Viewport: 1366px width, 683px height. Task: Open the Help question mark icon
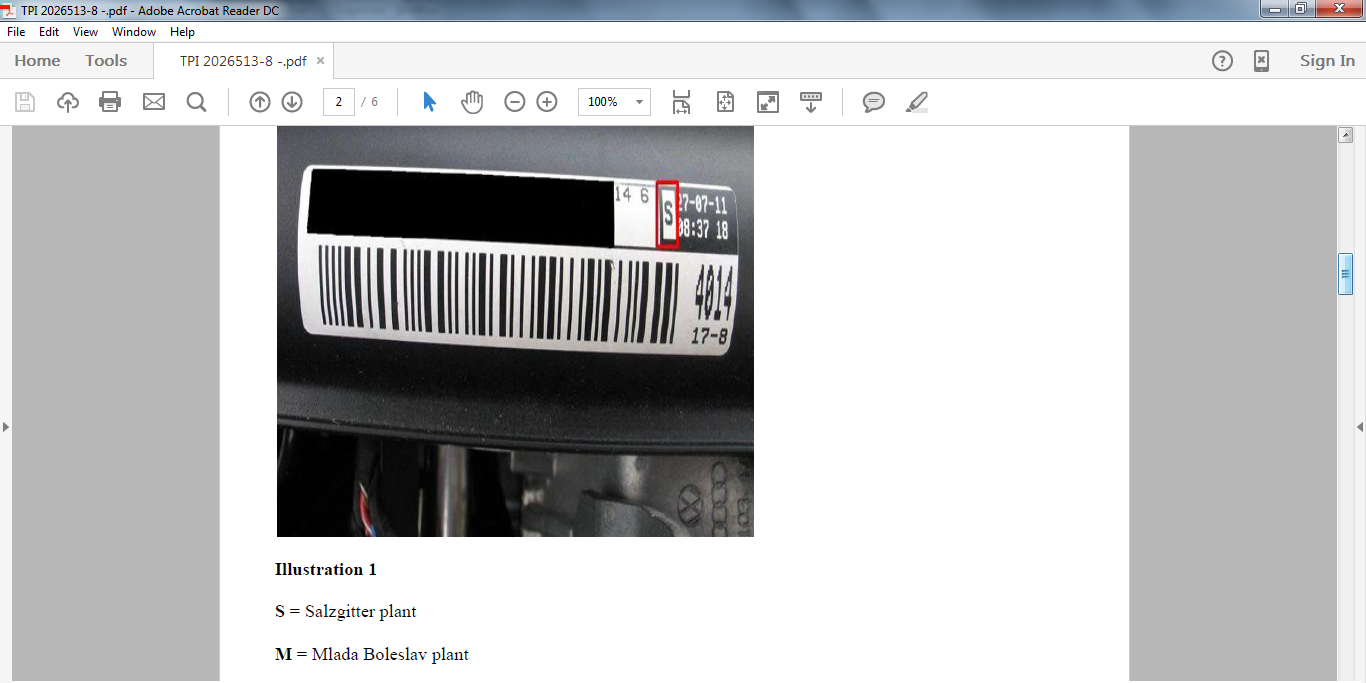1222,61
